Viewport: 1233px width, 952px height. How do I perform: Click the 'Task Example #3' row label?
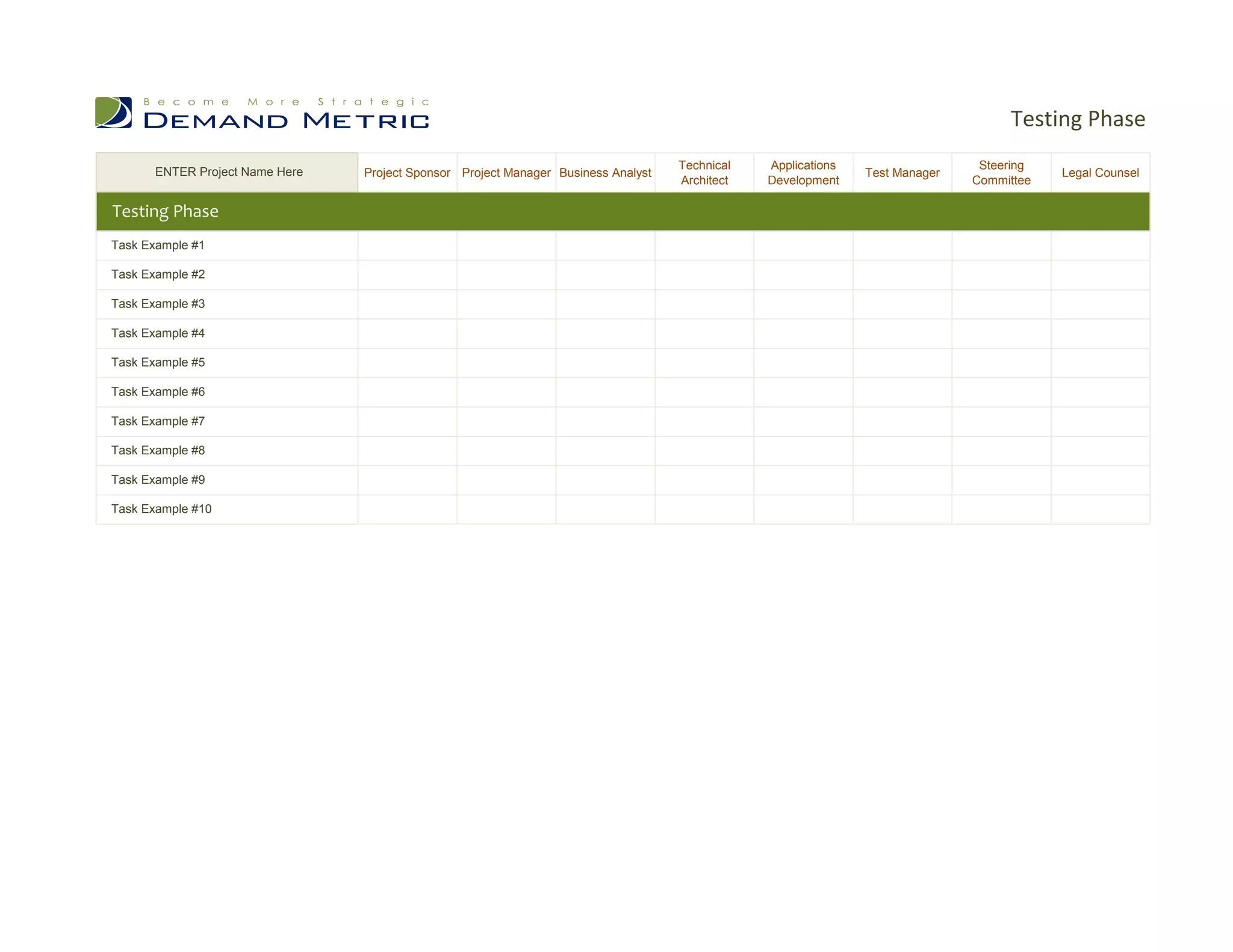(158, 304)
